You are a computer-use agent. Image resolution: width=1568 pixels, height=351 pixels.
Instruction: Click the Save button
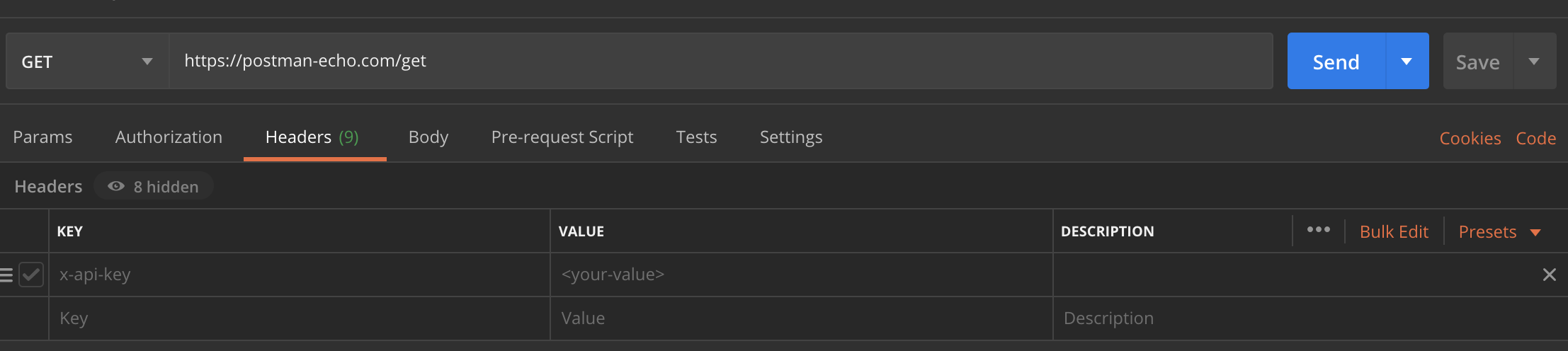point(1477,62)
